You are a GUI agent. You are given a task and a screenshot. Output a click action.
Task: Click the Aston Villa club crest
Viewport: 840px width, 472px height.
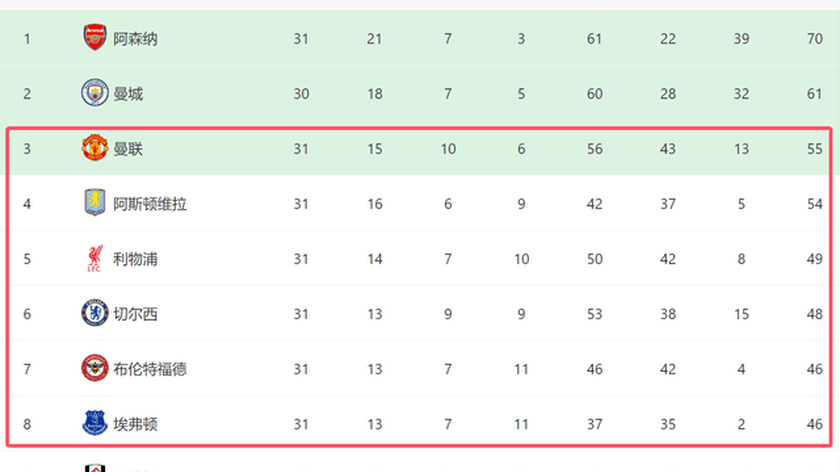(x=93, y=204)
